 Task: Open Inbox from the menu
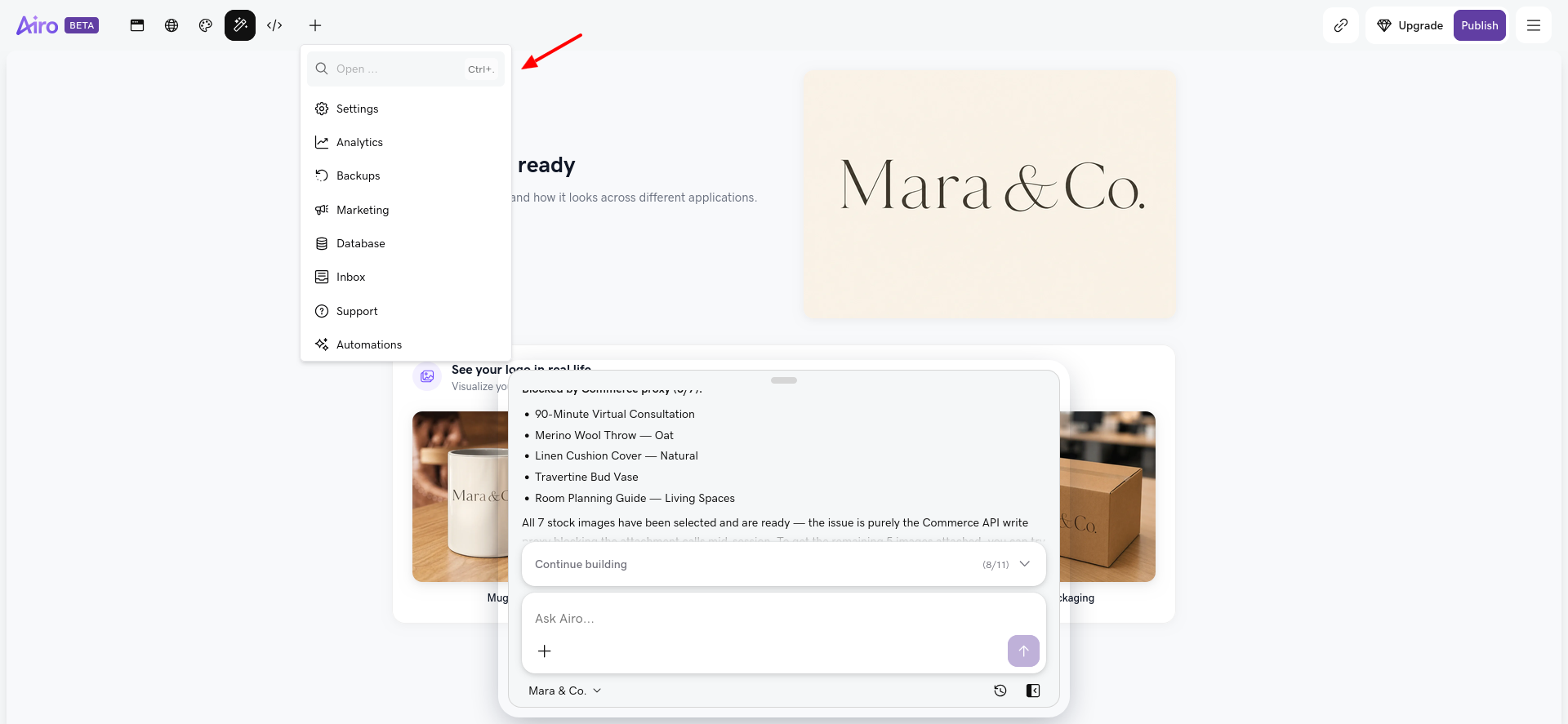tap(406, 277)
